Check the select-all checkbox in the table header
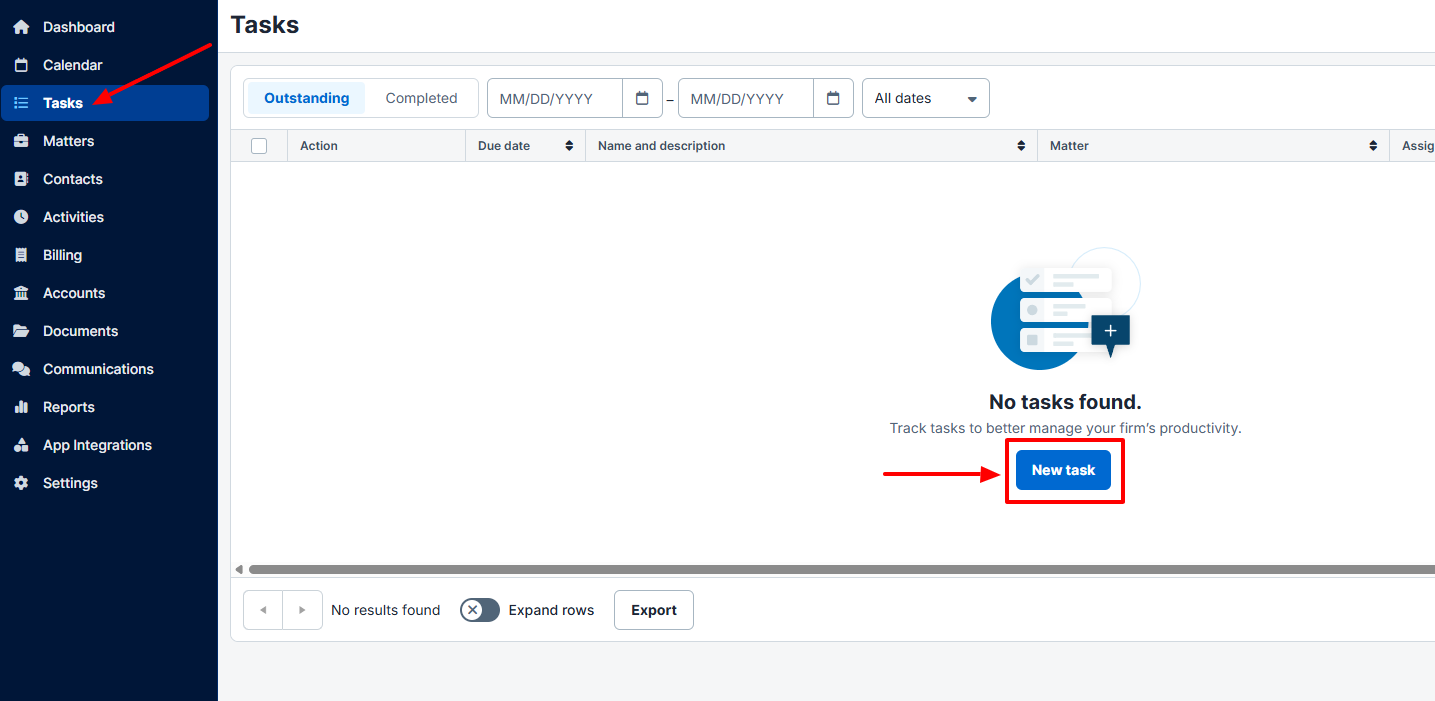Screen dimensions: 1435x701 point(259,145)
